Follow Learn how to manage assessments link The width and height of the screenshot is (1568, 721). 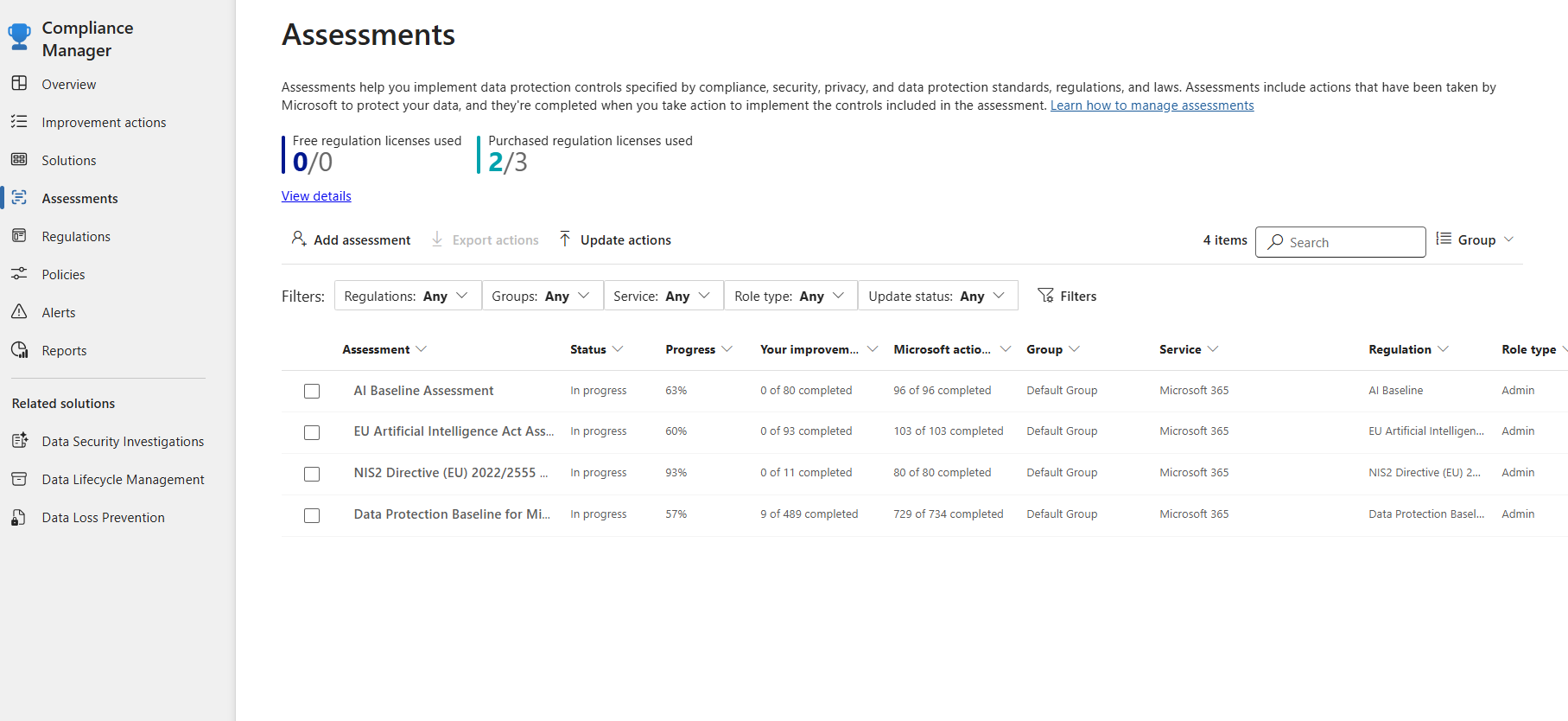pos(1152,105)
